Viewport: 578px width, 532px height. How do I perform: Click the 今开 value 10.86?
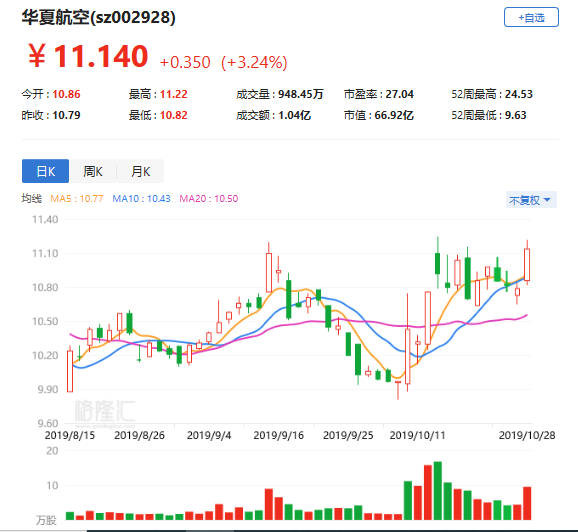(x=66, y=94)
